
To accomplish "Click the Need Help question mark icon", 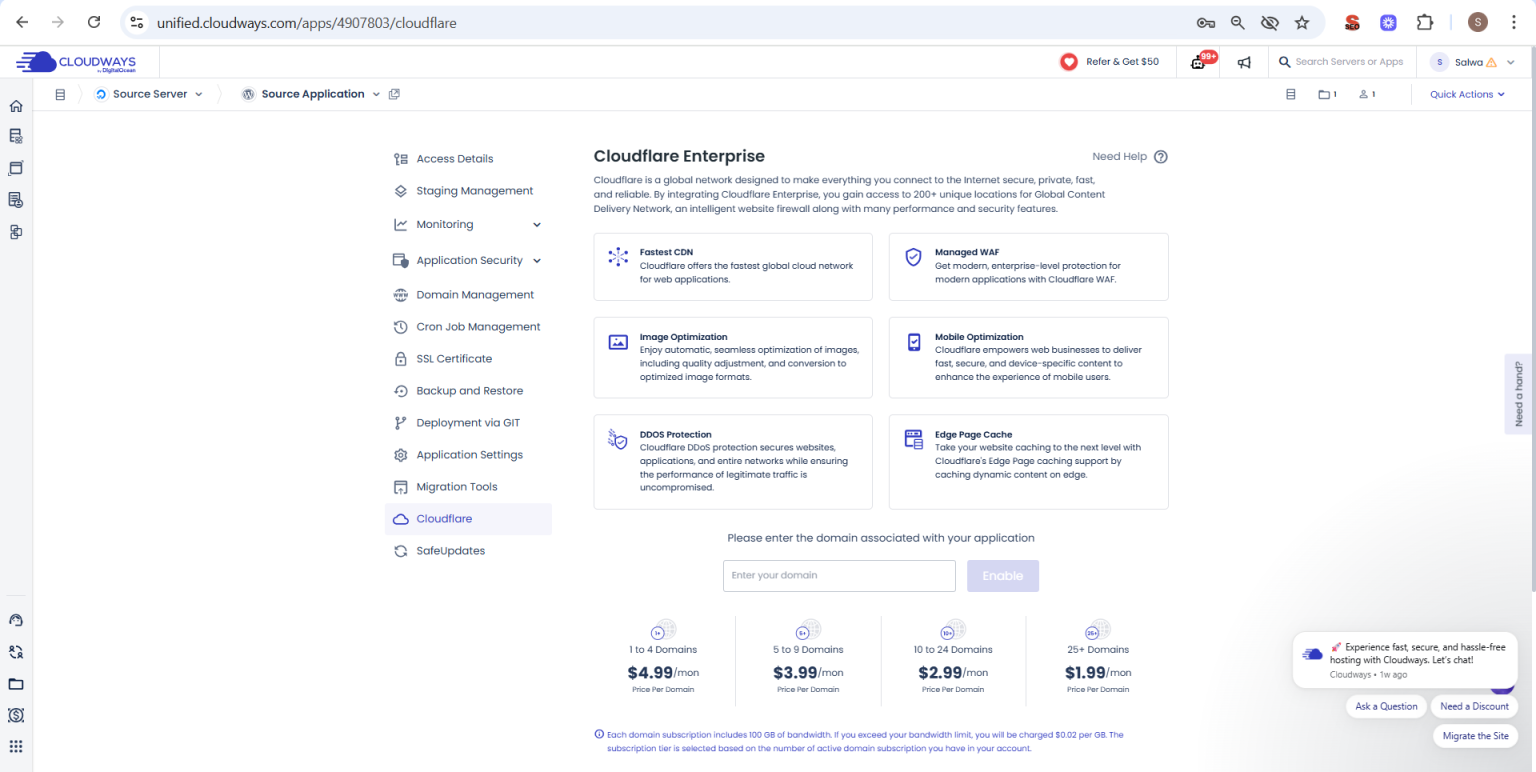I will pyautogui.click(x=1160, y=157).
